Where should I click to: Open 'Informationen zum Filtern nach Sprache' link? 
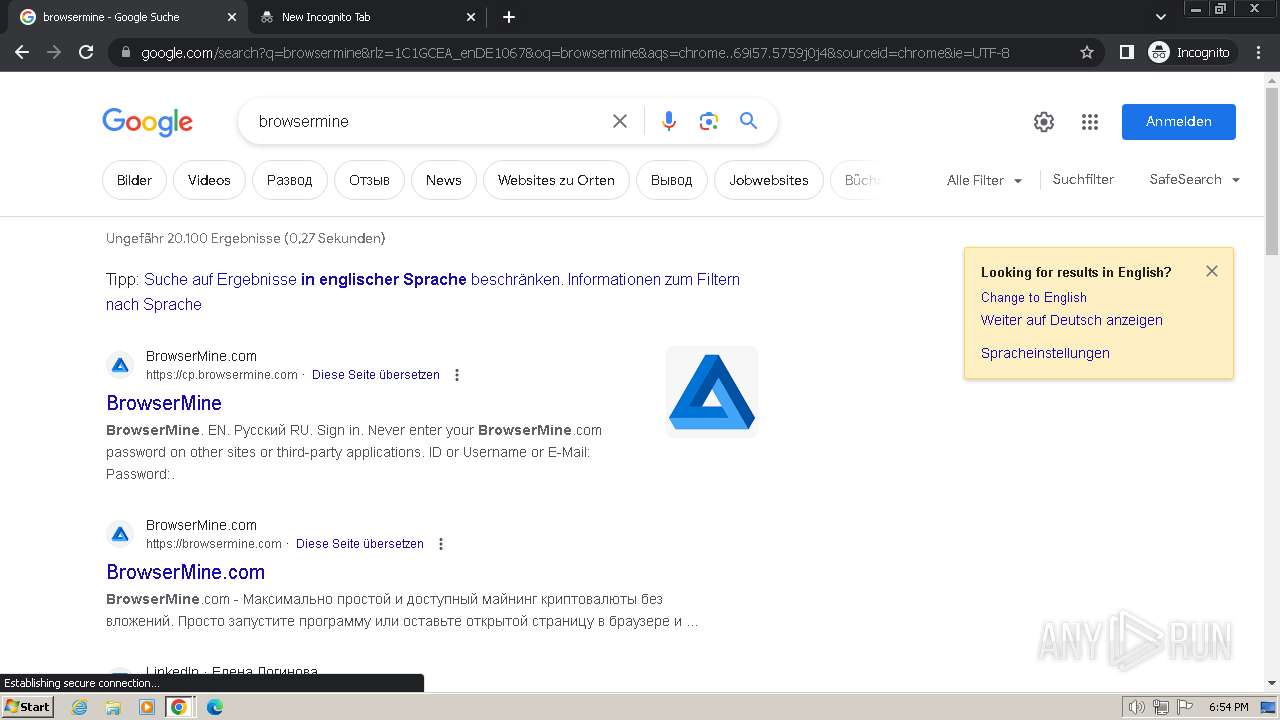click(423, 291)
